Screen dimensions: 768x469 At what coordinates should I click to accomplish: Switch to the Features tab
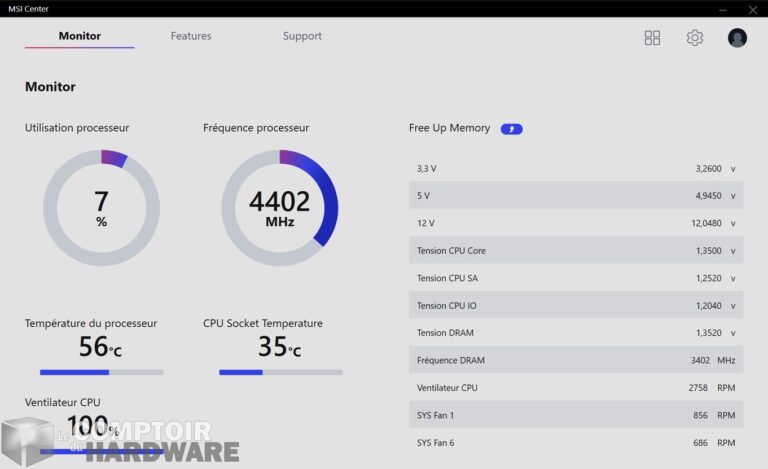pos(191,36)
